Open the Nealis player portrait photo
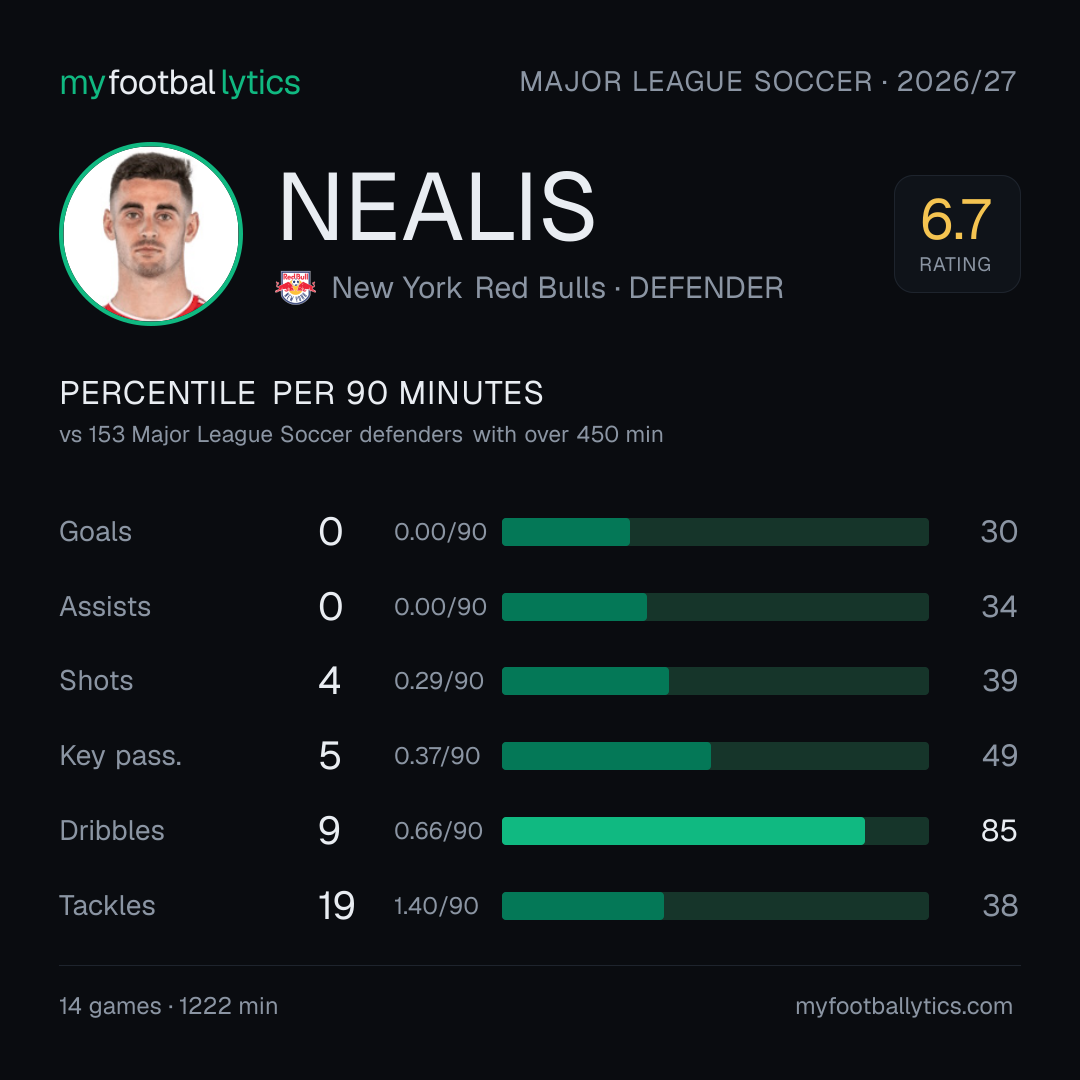 point(151,234)
